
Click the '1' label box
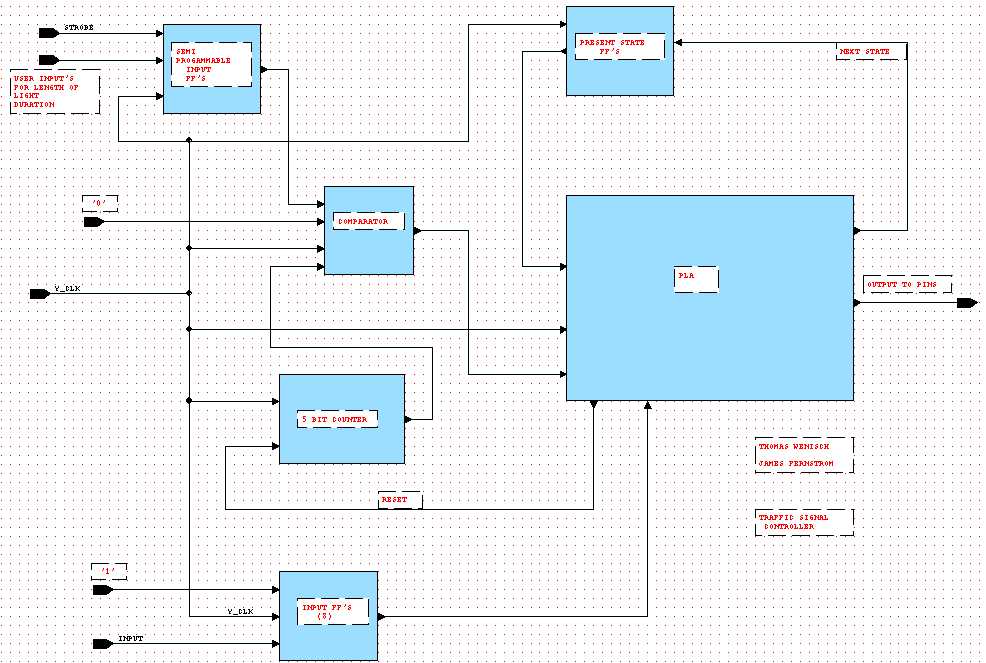109,572
